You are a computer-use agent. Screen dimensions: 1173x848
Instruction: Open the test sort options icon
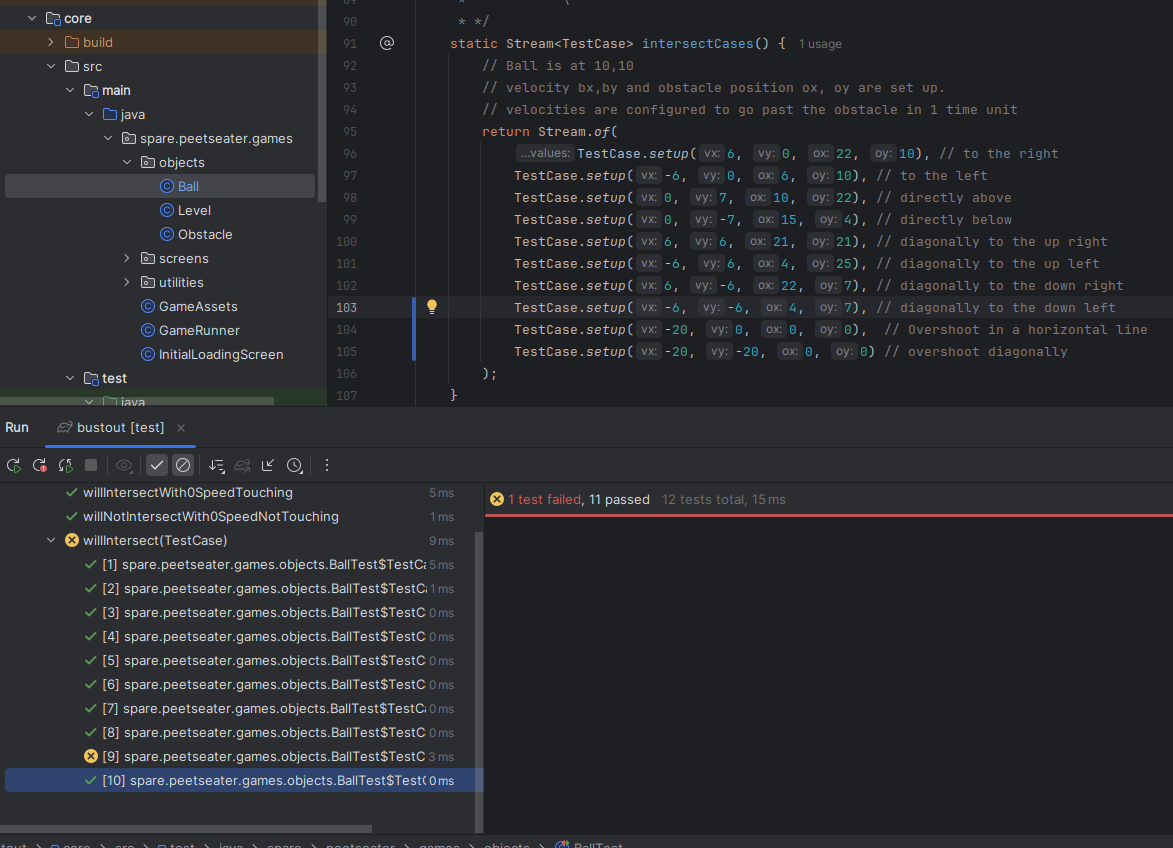pos(216,465)
